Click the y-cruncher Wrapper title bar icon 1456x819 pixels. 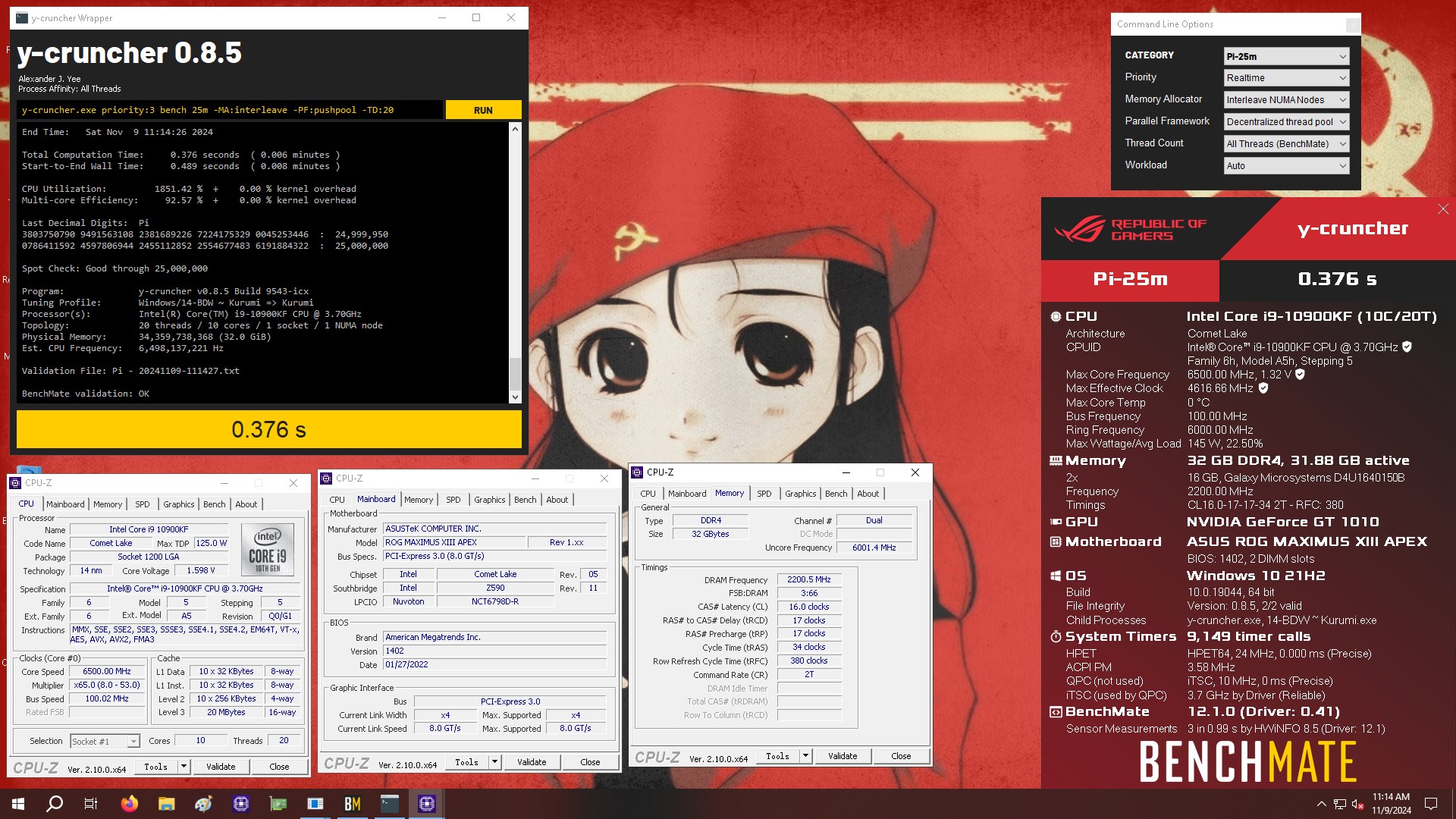[x=22, y=18]
